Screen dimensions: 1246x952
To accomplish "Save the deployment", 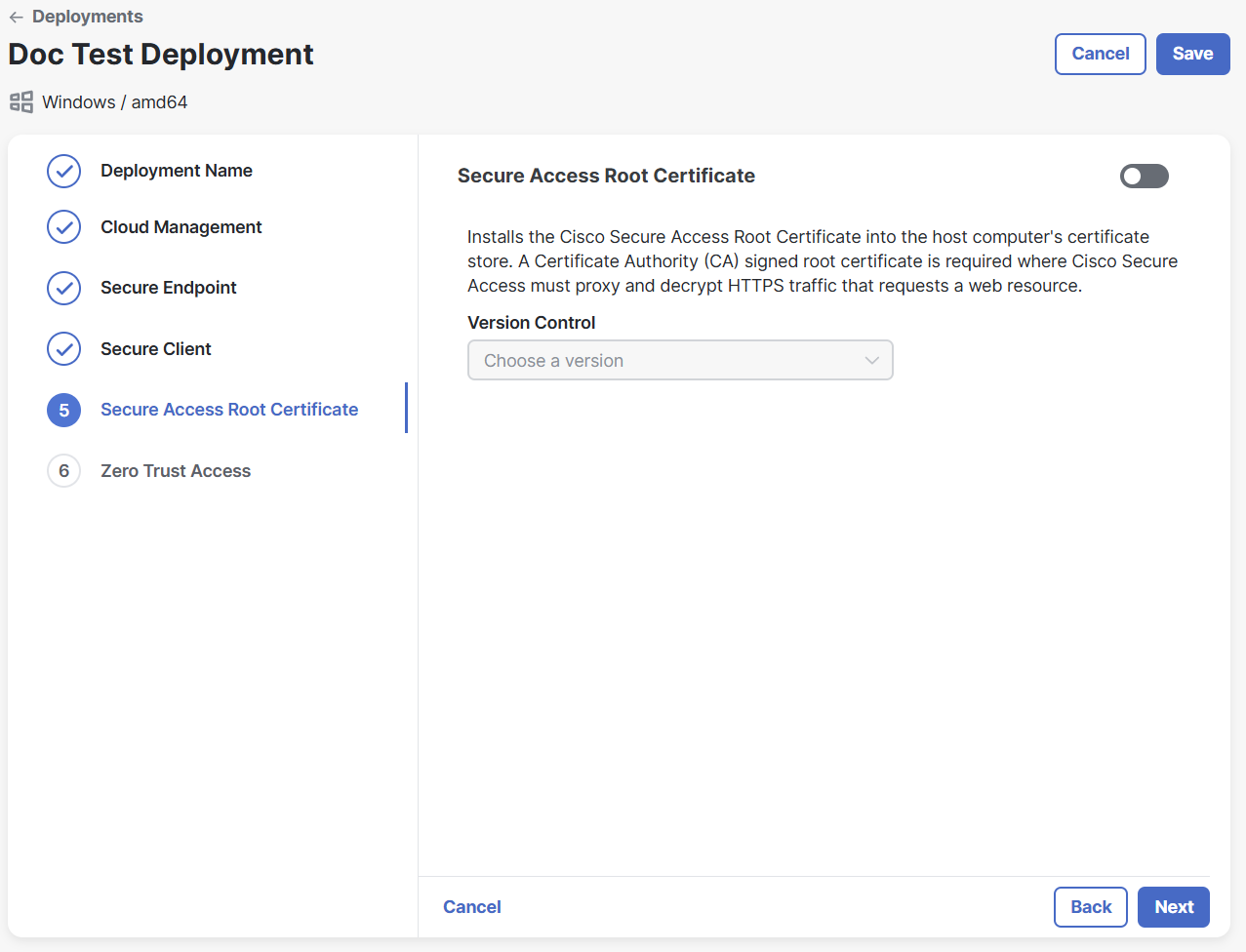I will click(1193, 54).
